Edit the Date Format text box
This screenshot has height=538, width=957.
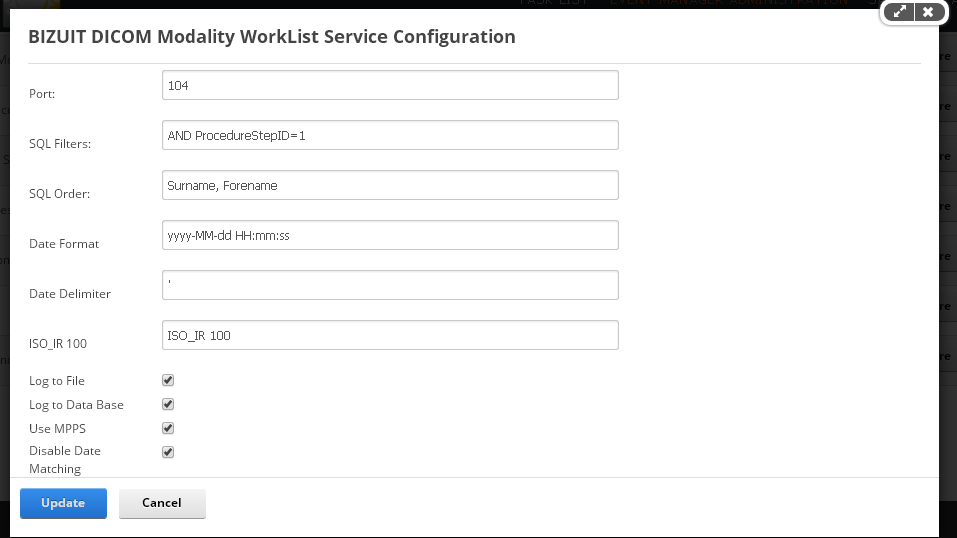point(390,235)
